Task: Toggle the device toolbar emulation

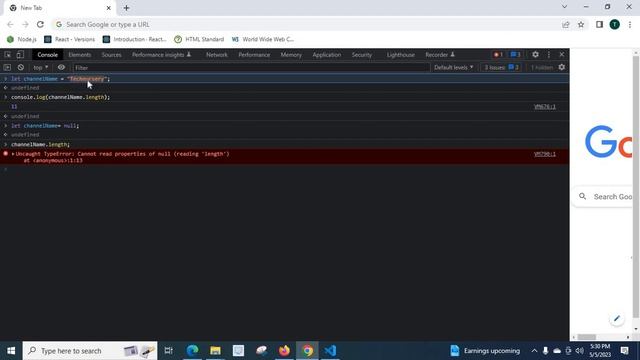Action: (x=20, y=55)
